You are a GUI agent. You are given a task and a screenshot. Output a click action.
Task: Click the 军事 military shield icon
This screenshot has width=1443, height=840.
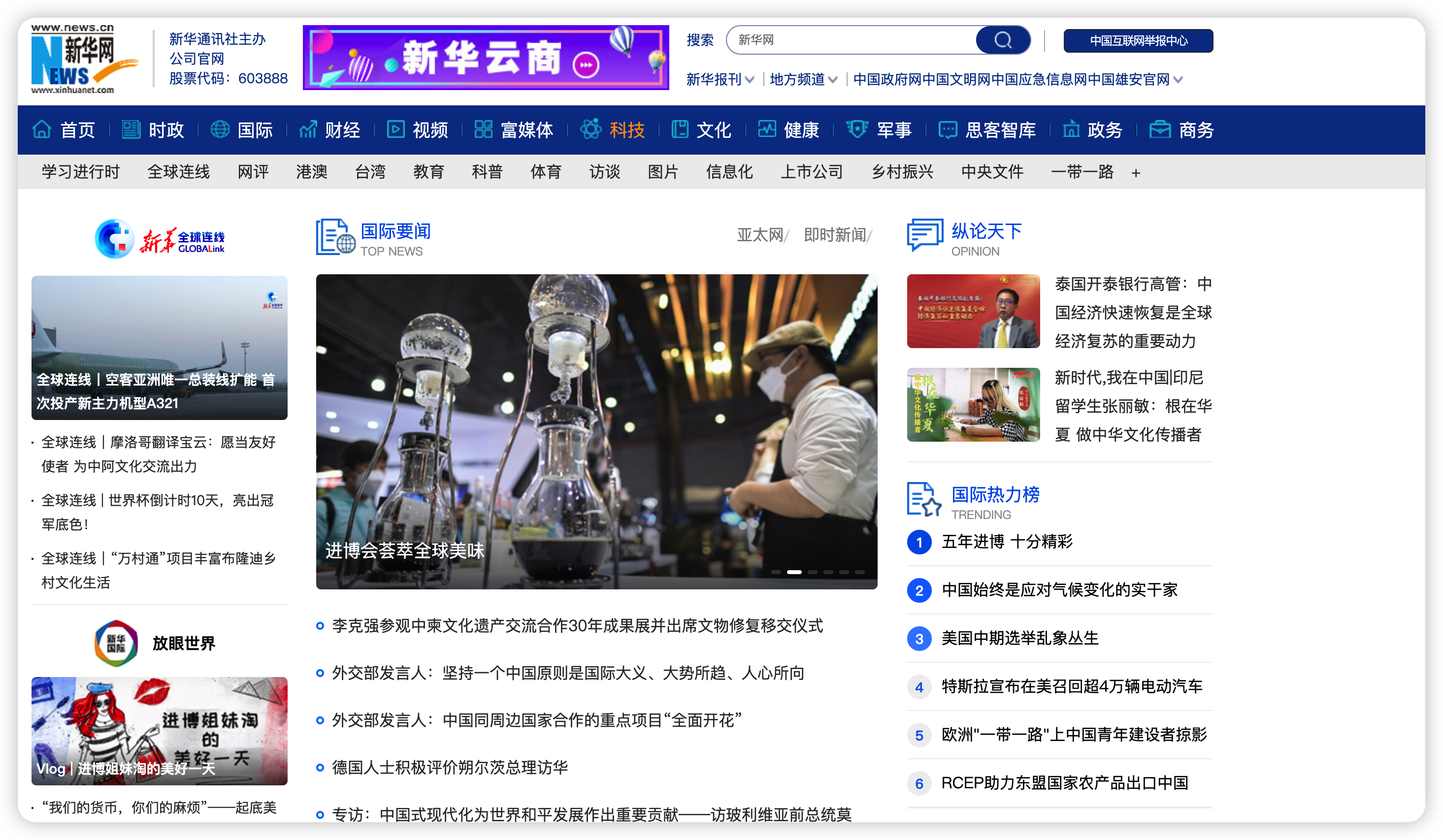pyautogui.click(x=856, y=130)
